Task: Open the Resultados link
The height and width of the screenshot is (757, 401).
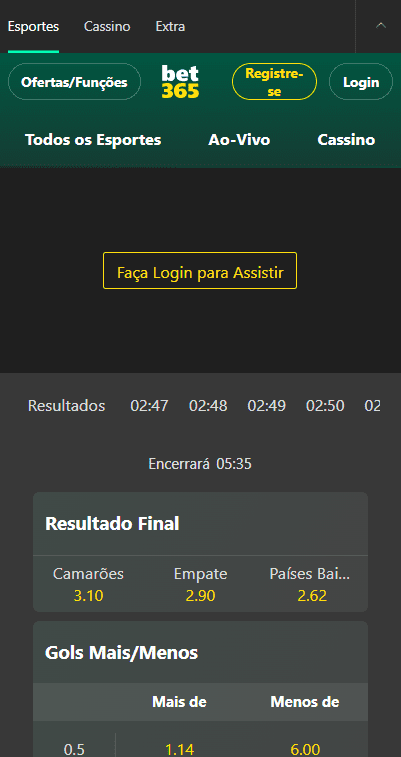Action: pyautogui.click(x=67, y=406)
